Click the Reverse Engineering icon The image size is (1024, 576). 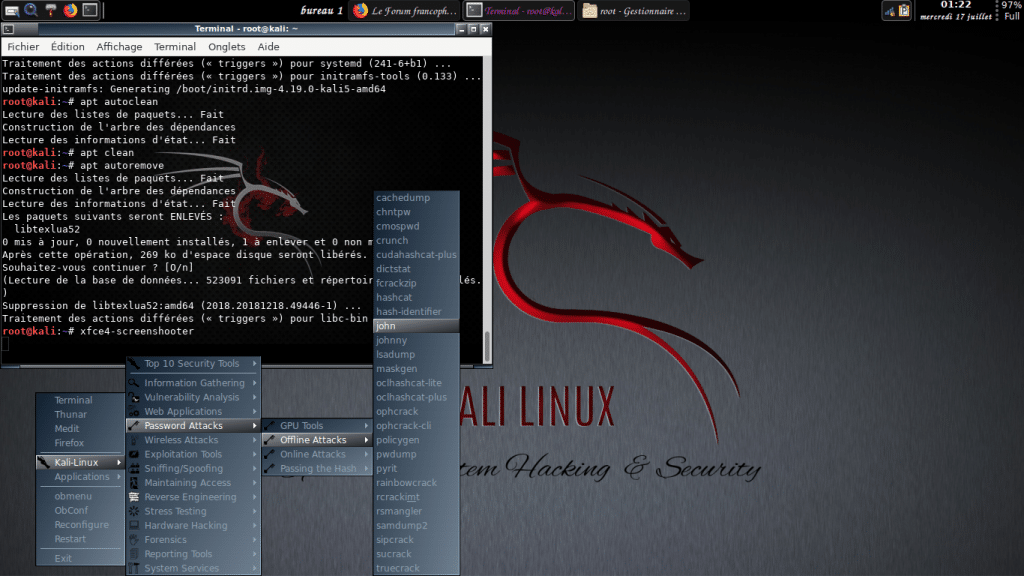(x=134, y=497)
